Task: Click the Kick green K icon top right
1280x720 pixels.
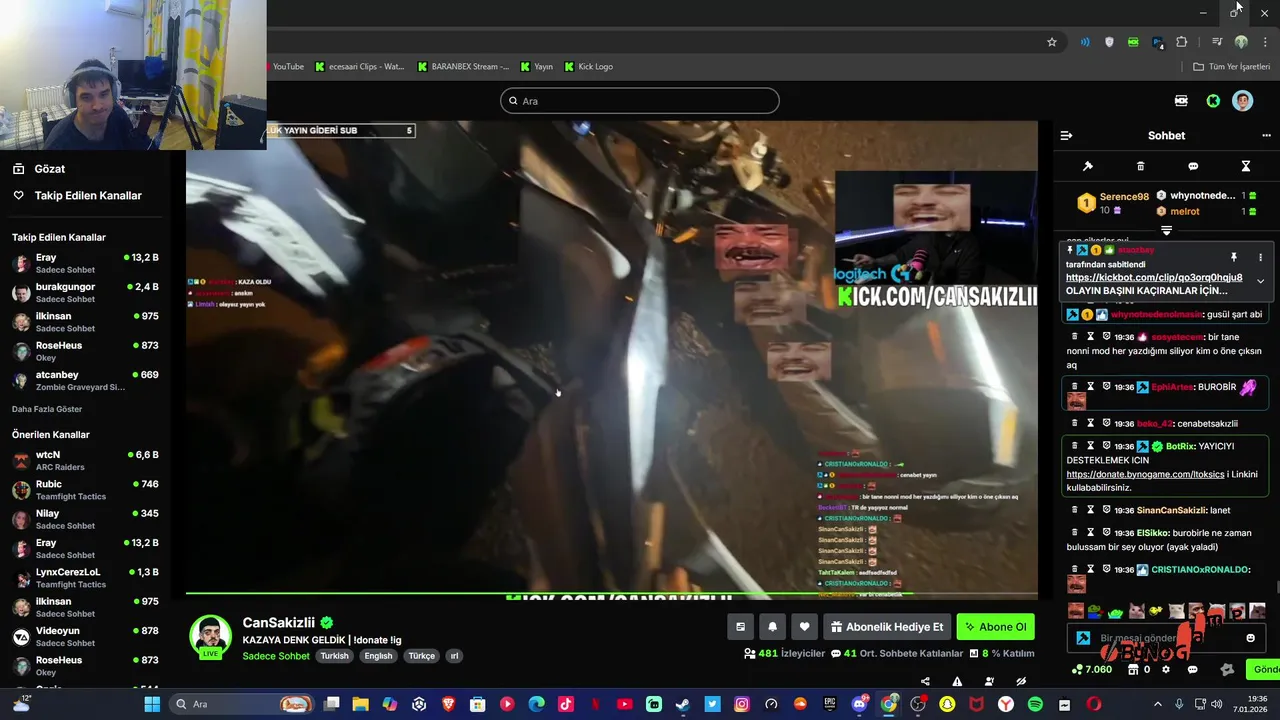Action: [x=1213, y=101]
